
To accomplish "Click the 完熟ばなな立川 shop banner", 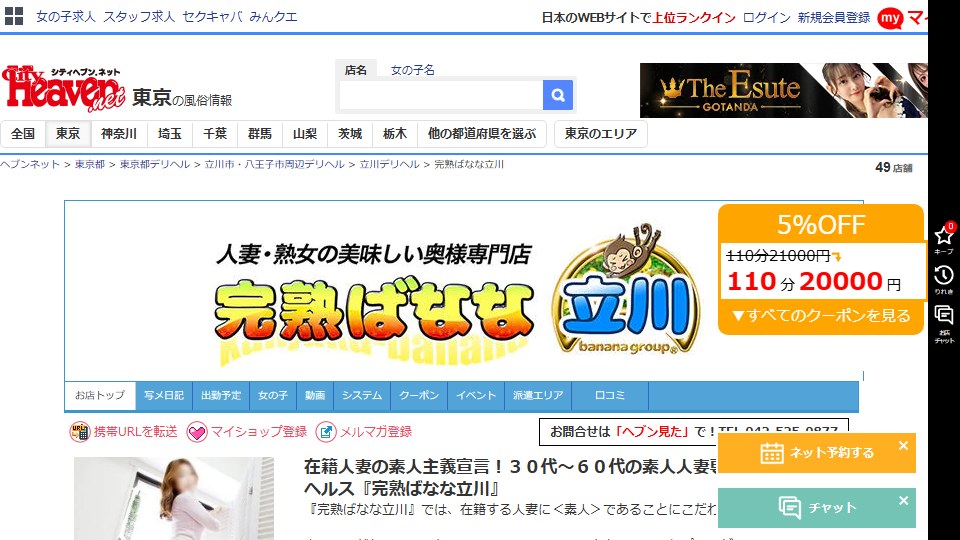I will point(463,291).
